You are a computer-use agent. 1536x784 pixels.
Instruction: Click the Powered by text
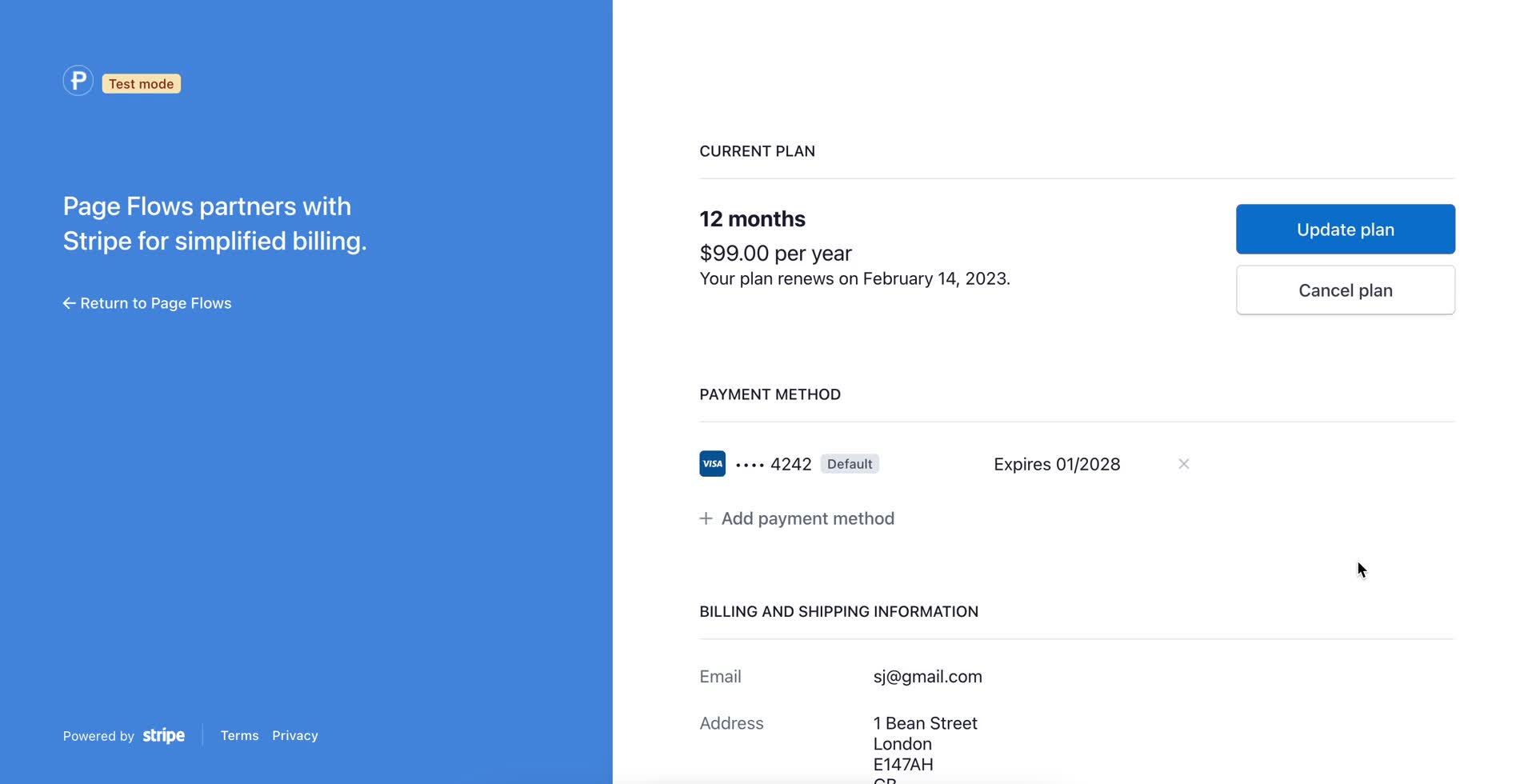click(x=98, y=736)
